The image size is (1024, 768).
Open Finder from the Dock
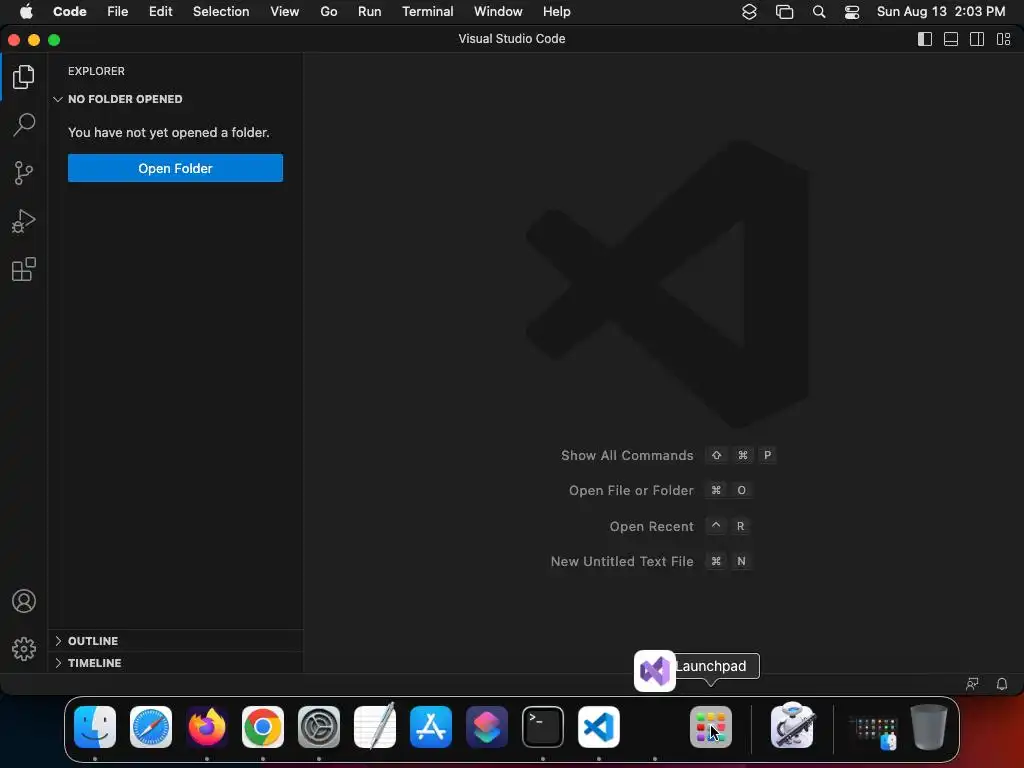pos(95,727)
